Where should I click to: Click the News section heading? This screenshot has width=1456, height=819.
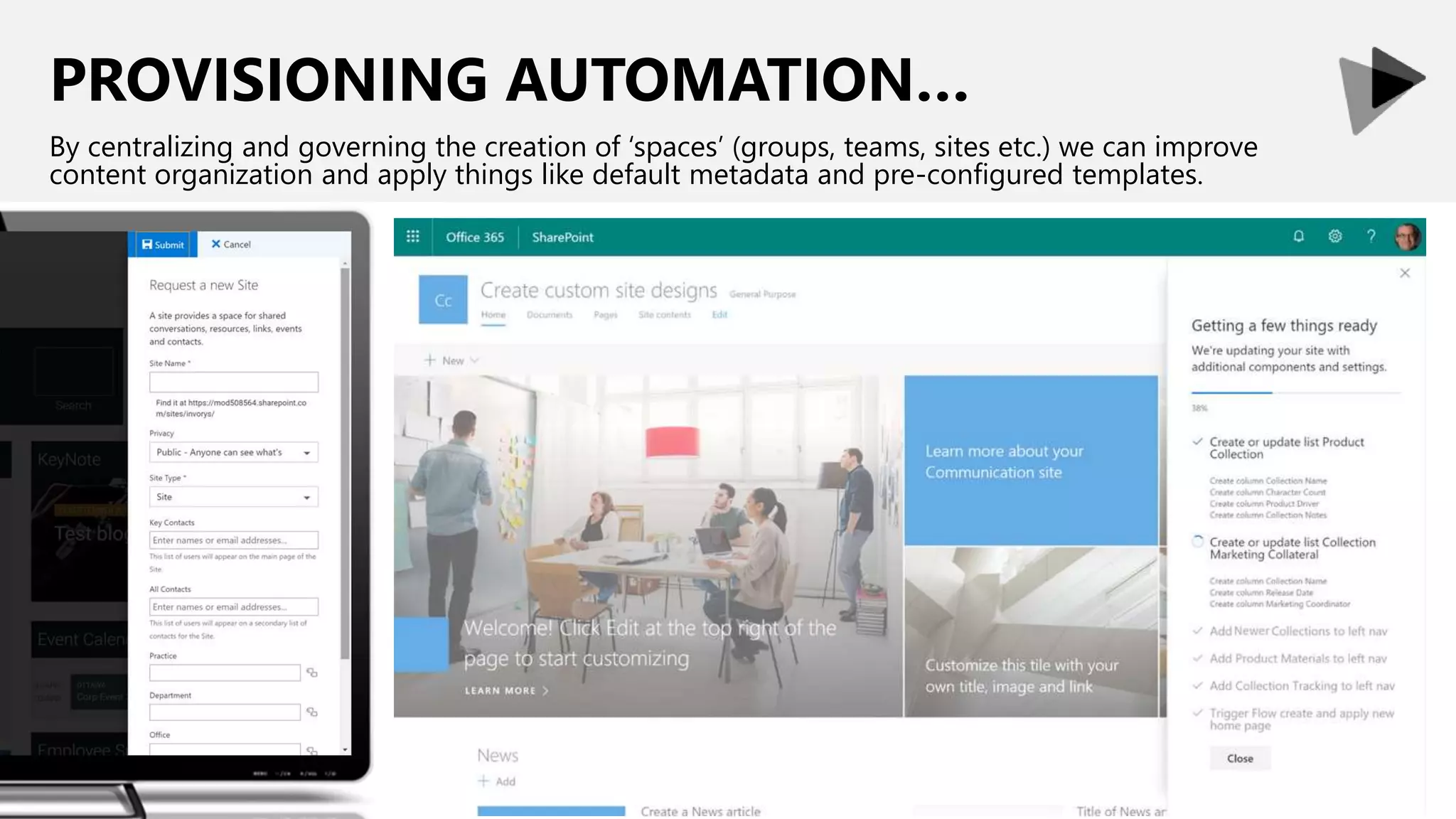(498, 755)
